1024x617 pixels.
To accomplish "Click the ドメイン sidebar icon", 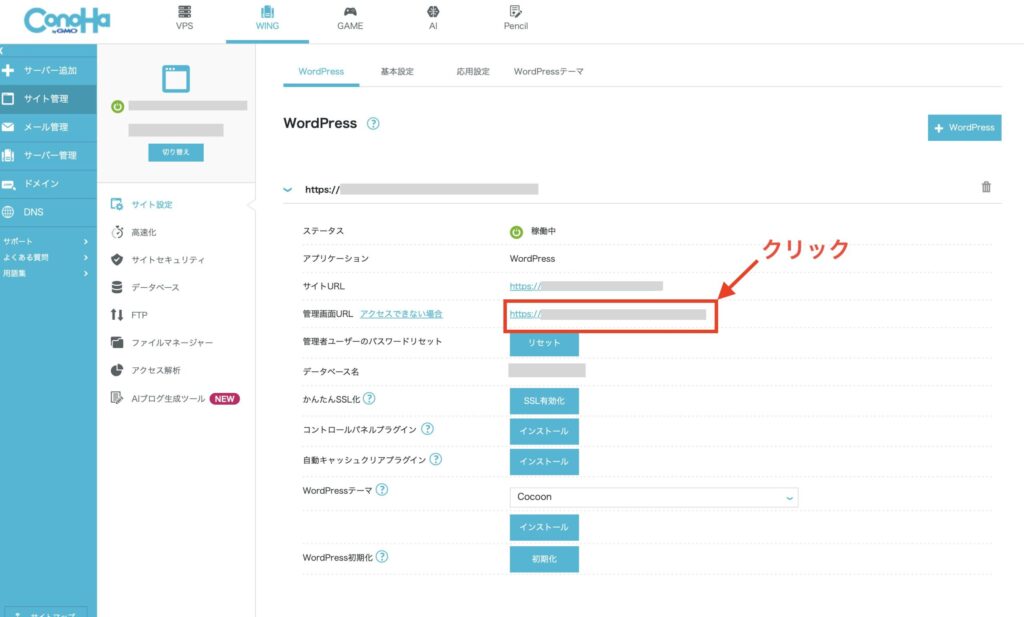I will tap(8, 184).
